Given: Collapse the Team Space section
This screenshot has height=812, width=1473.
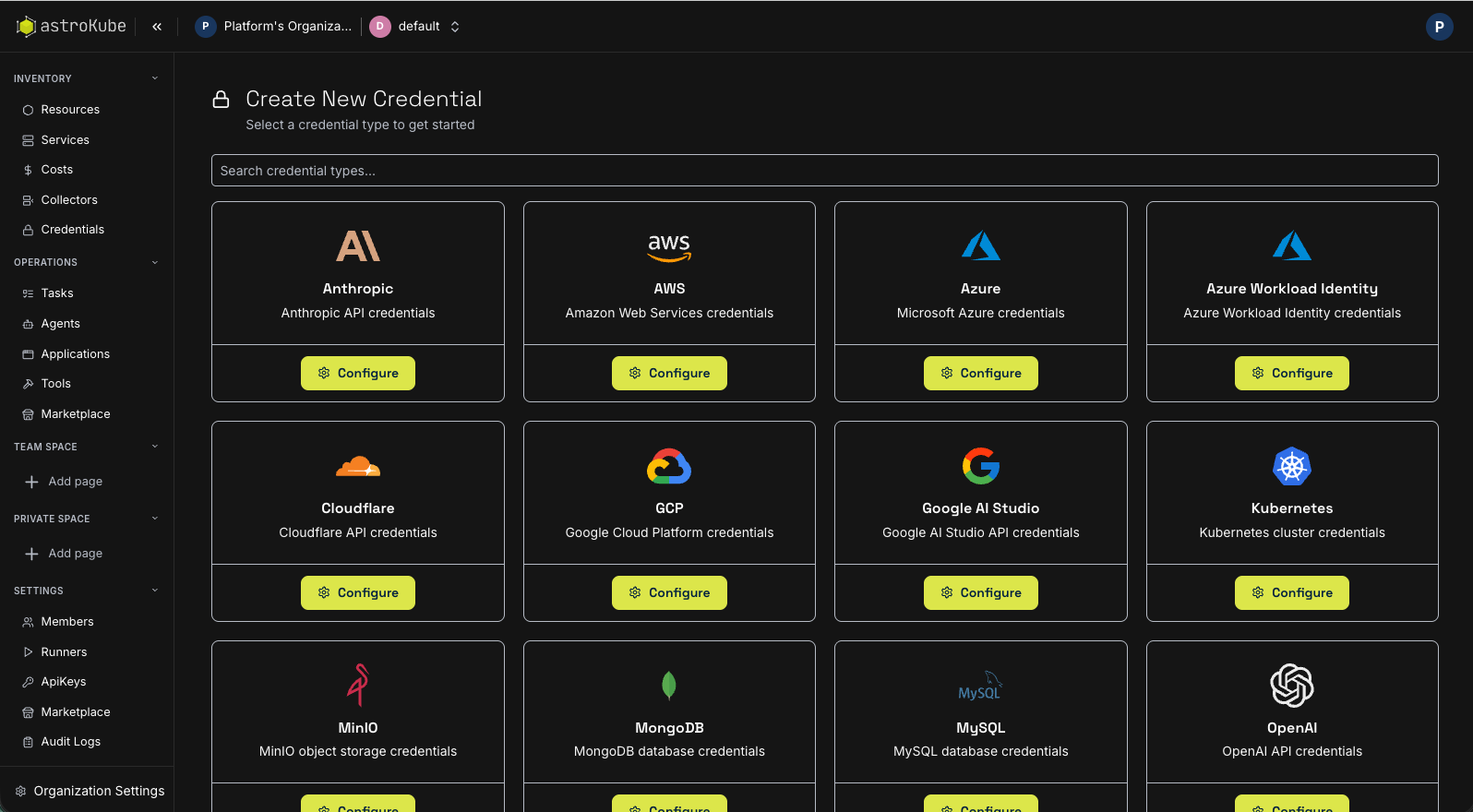Looking at the screenshot, I should point(155,447).
